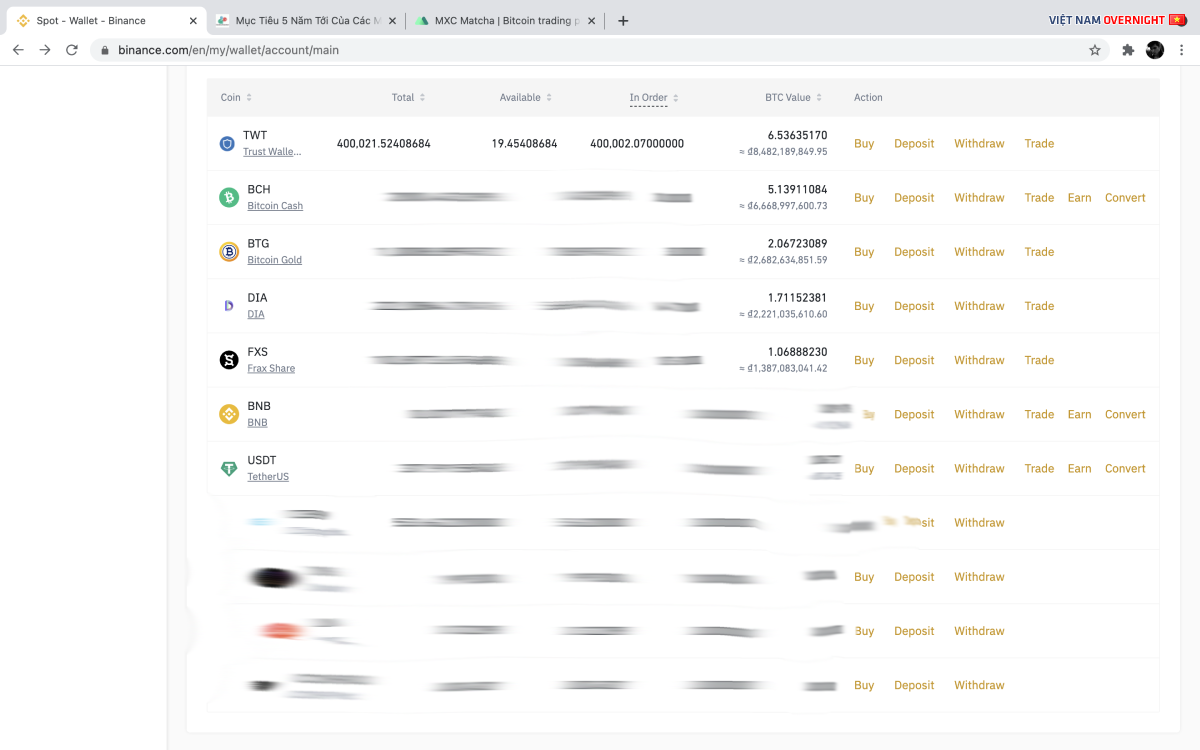Sort the table by Coin column

236,98
